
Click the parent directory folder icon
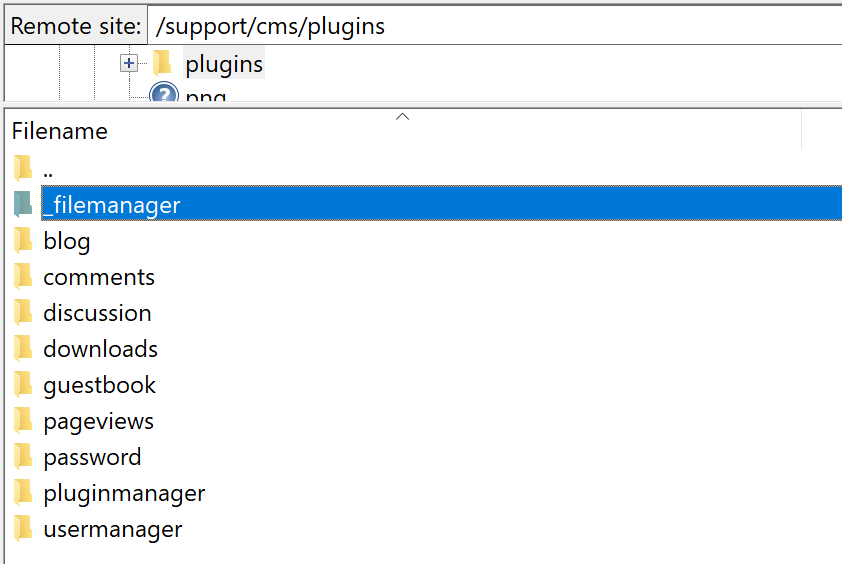23,169
